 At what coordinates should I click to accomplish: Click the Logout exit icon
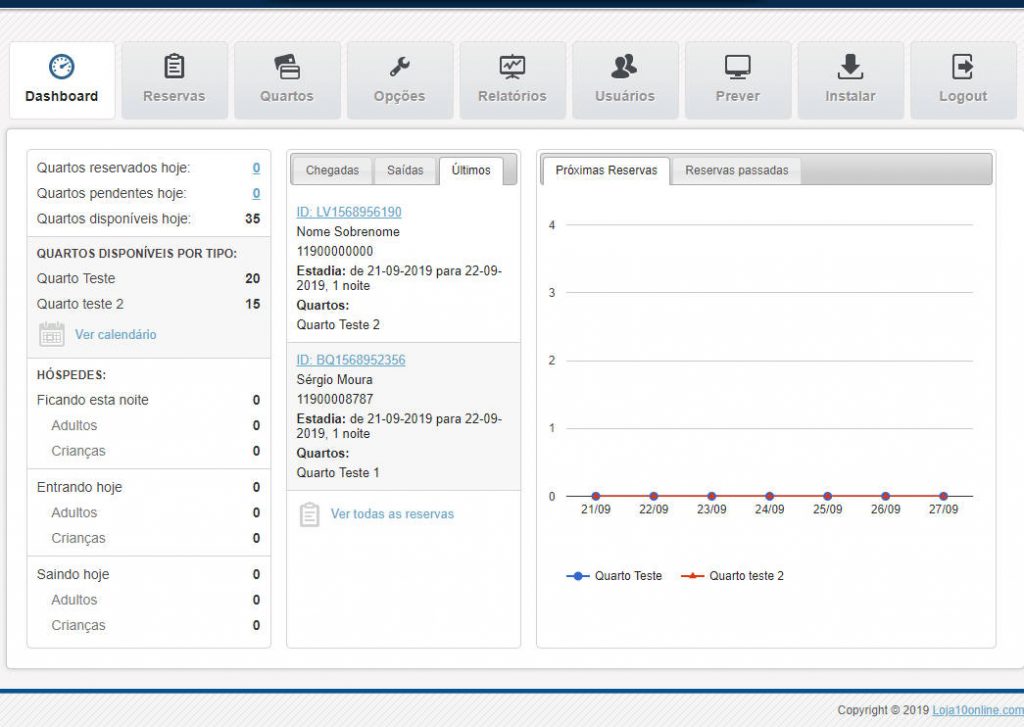(x=962, y=67)
